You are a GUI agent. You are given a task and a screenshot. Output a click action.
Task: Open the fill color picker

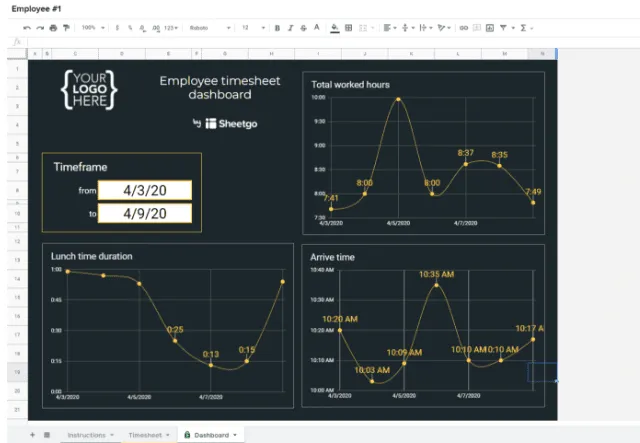pos(335,28)
